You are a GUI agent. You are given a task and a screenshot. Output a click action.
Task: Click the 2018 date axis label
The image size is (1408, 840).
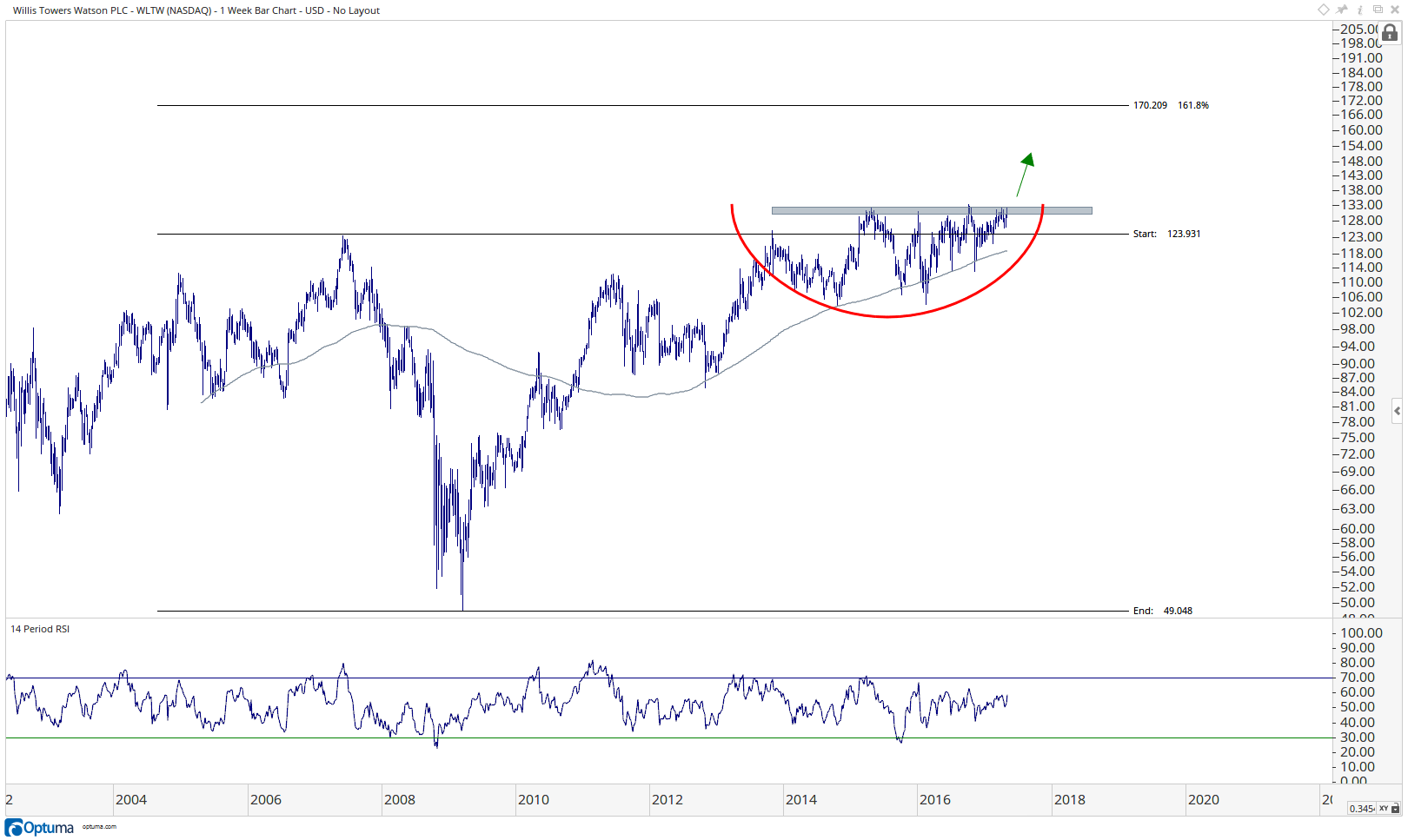click(1070, 800)
